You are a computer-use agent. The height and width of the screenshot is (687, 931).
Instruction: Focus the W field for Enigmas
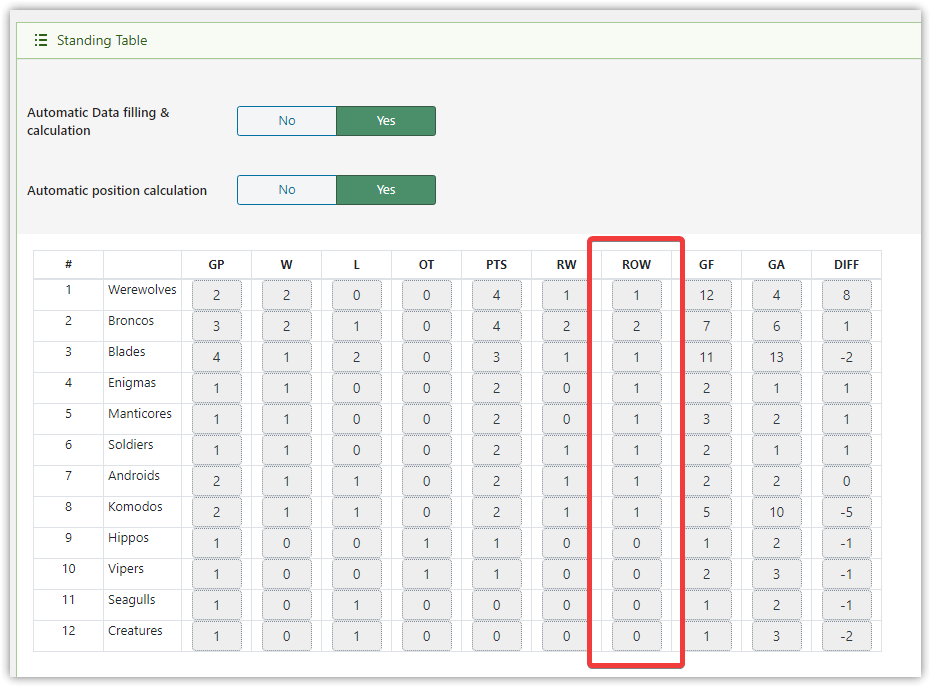click(287, 388)
